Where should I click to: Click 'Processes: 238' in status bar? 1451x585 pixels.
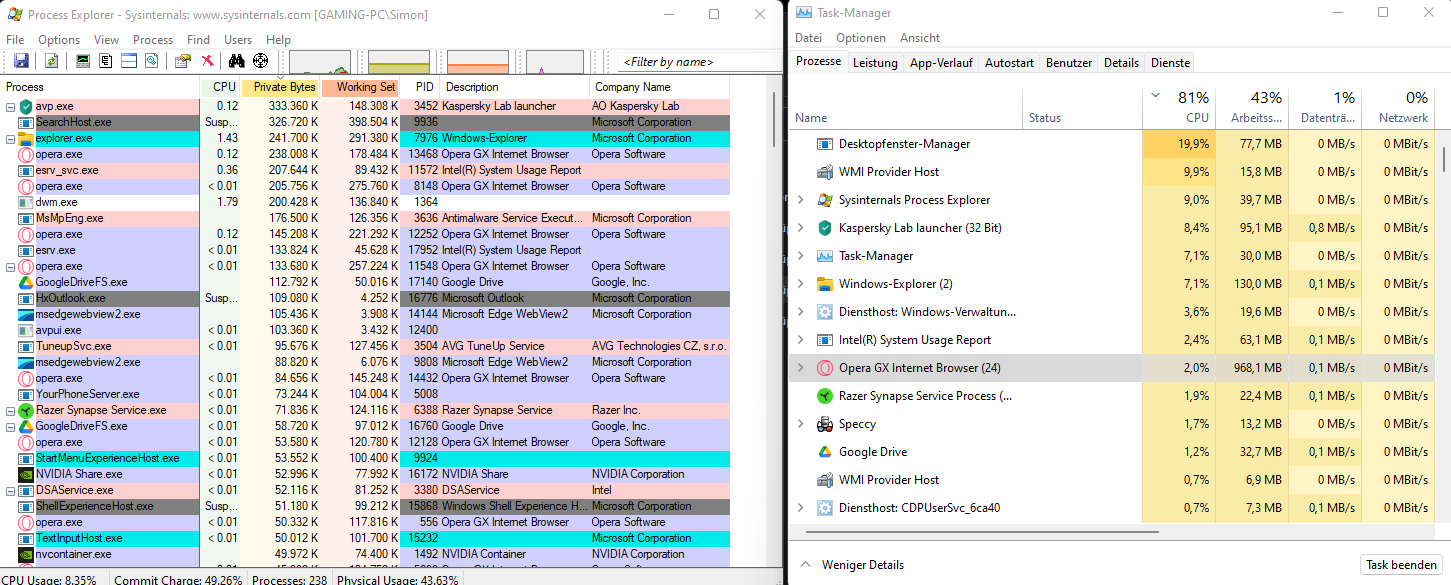[x=290, y=579]
